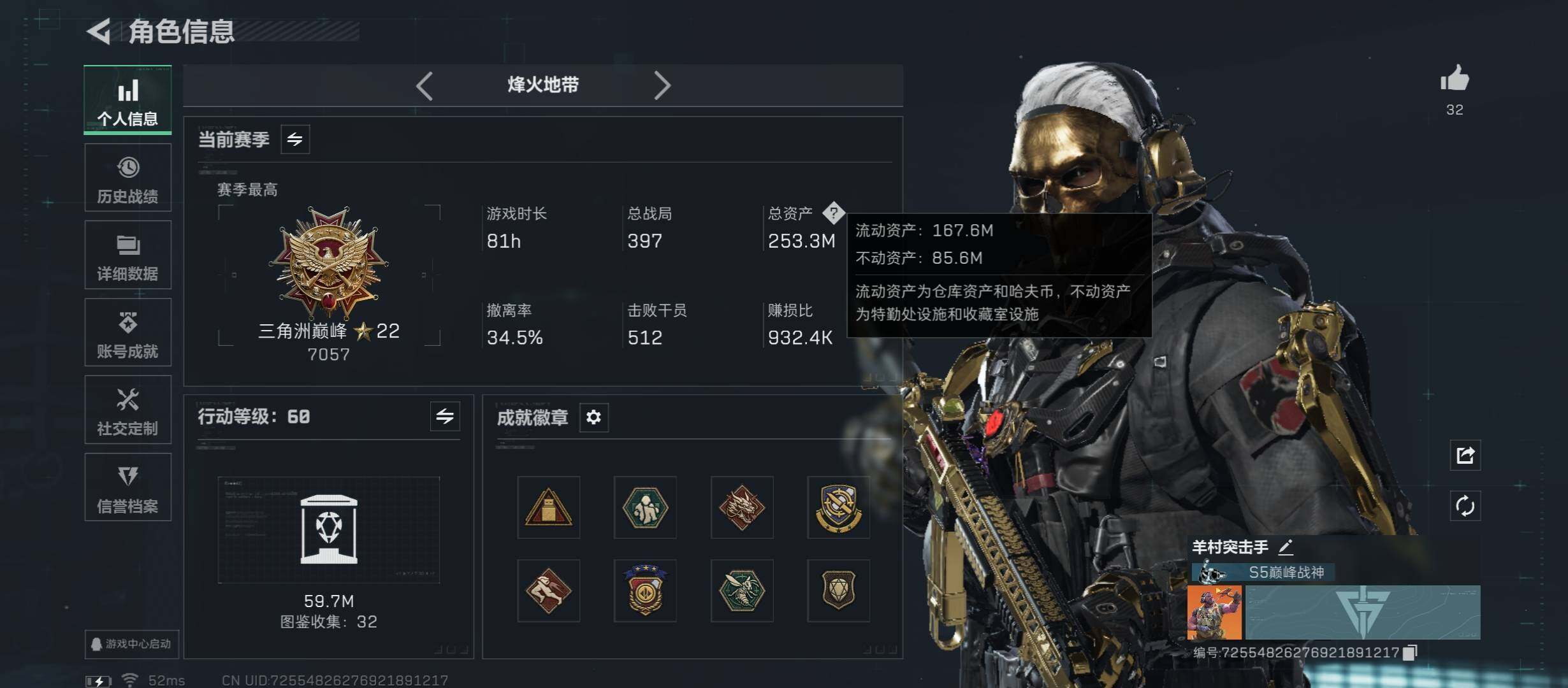Screen dimensions: 1568x688
Task: Go back using the arrow beside 角色信息
Action: [99, 31]
